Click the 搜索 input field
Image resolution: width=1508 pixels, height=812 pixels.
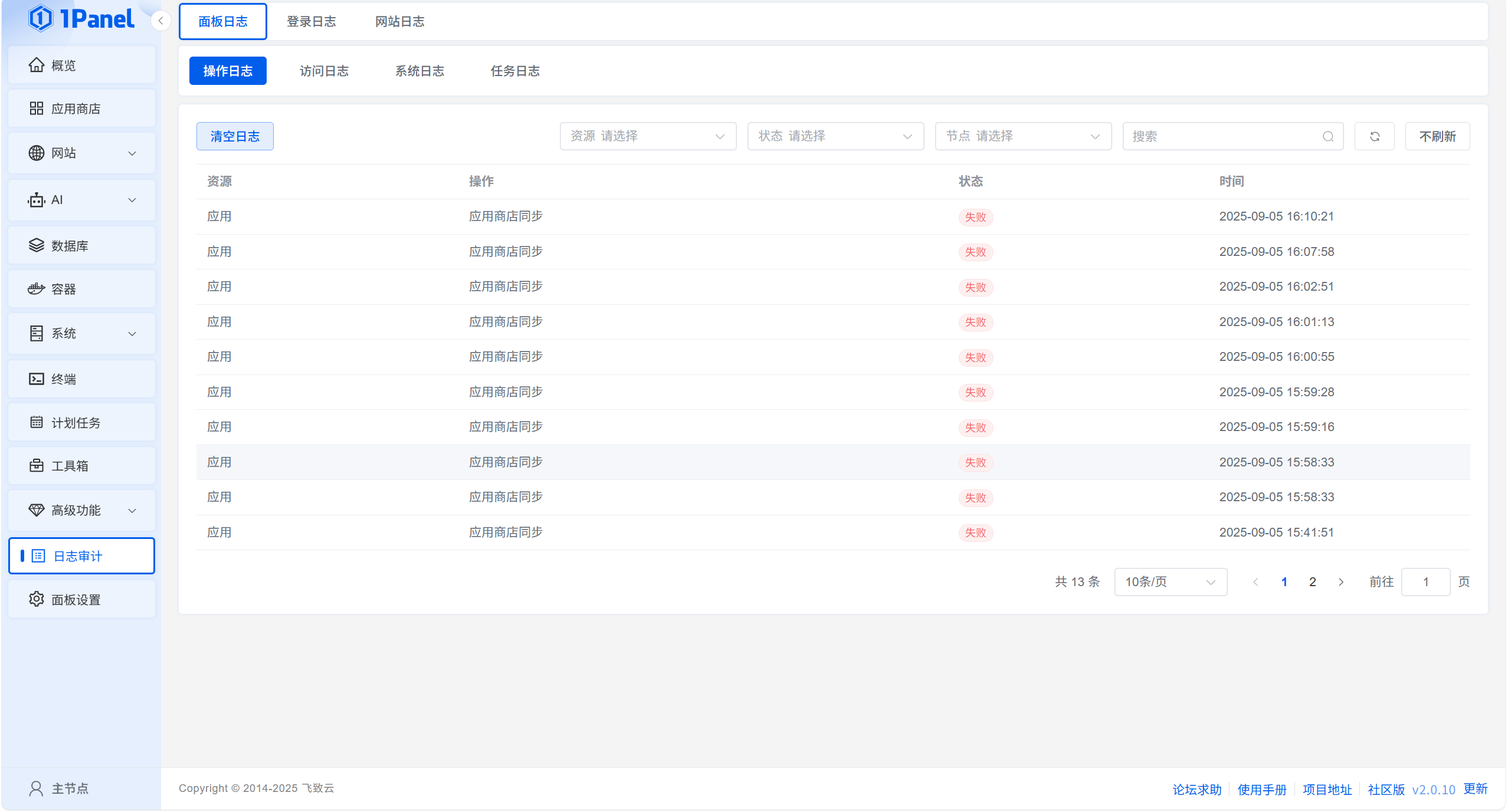pyautogui.click(x=1233, y=137)
